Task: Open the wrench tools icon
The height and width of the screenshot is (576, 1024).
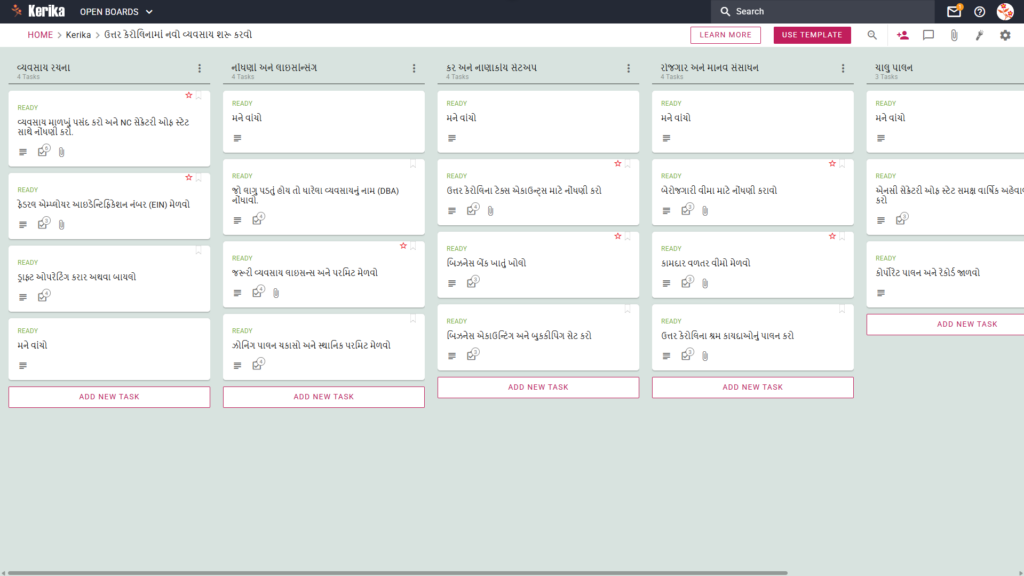Action: [x=980, y=35]
